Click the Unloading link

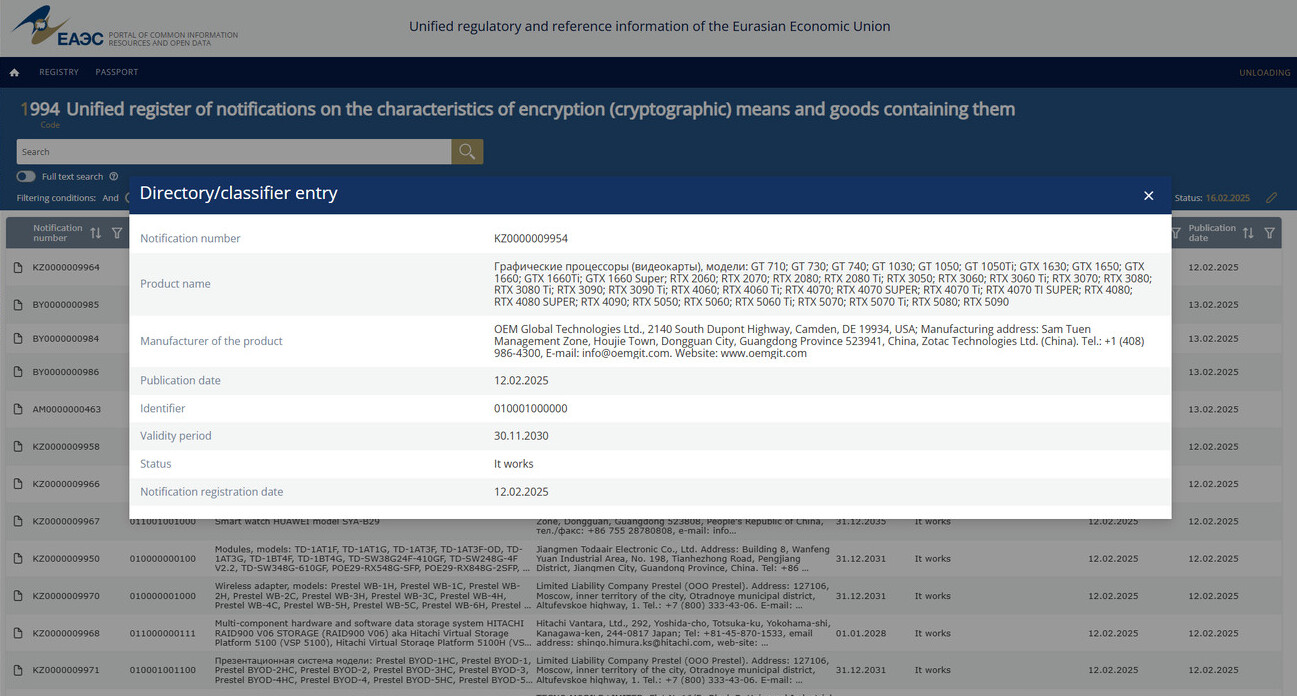pos(1264,73)
